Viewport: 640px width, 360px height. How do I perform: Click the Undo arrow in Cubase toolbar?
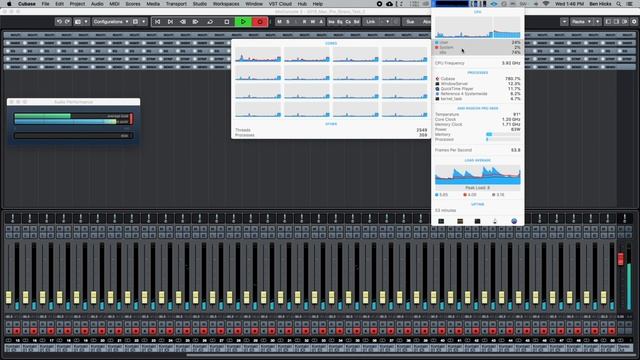59,22
